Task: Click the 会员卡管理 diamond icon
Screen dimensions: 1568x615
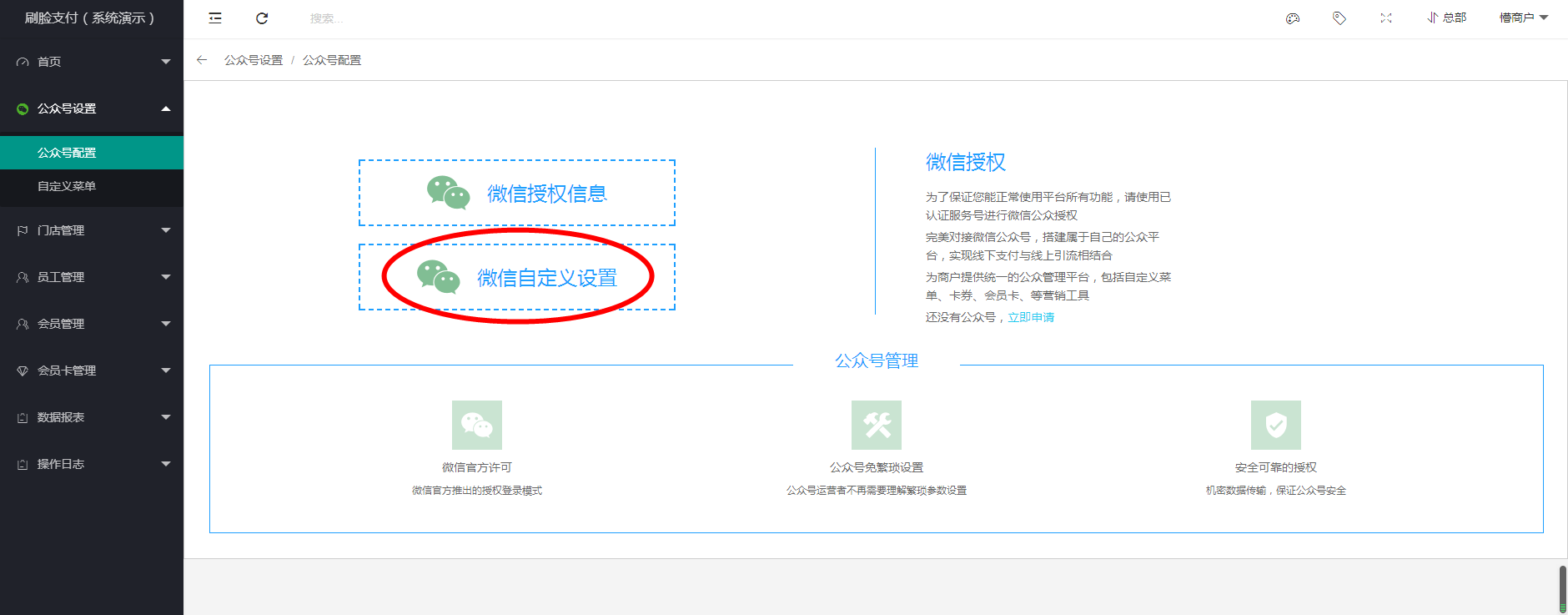Action: (x=23, y=371)
